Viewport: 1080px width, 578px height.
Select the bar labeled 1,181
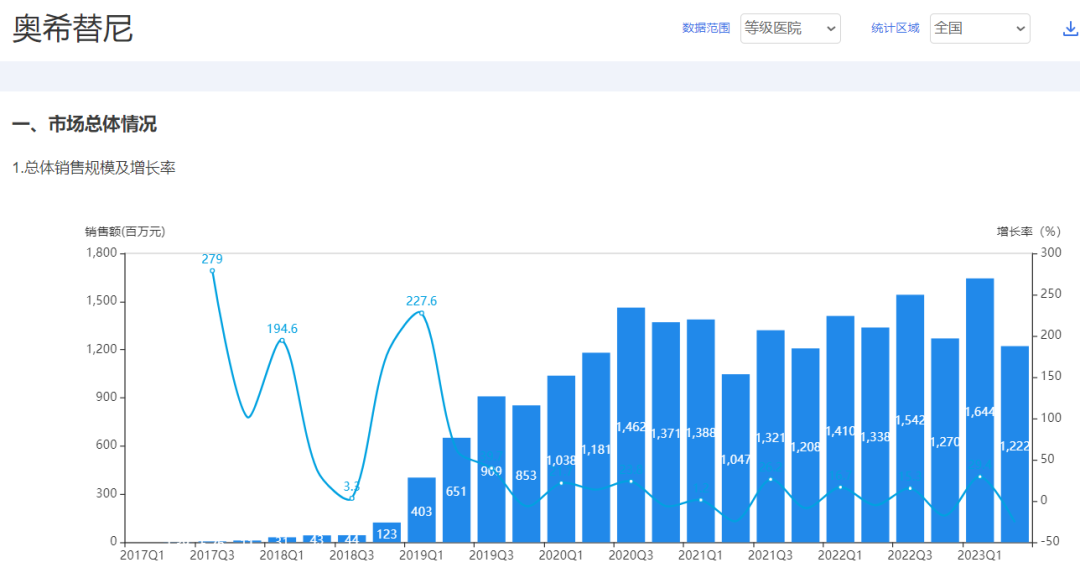596,448
